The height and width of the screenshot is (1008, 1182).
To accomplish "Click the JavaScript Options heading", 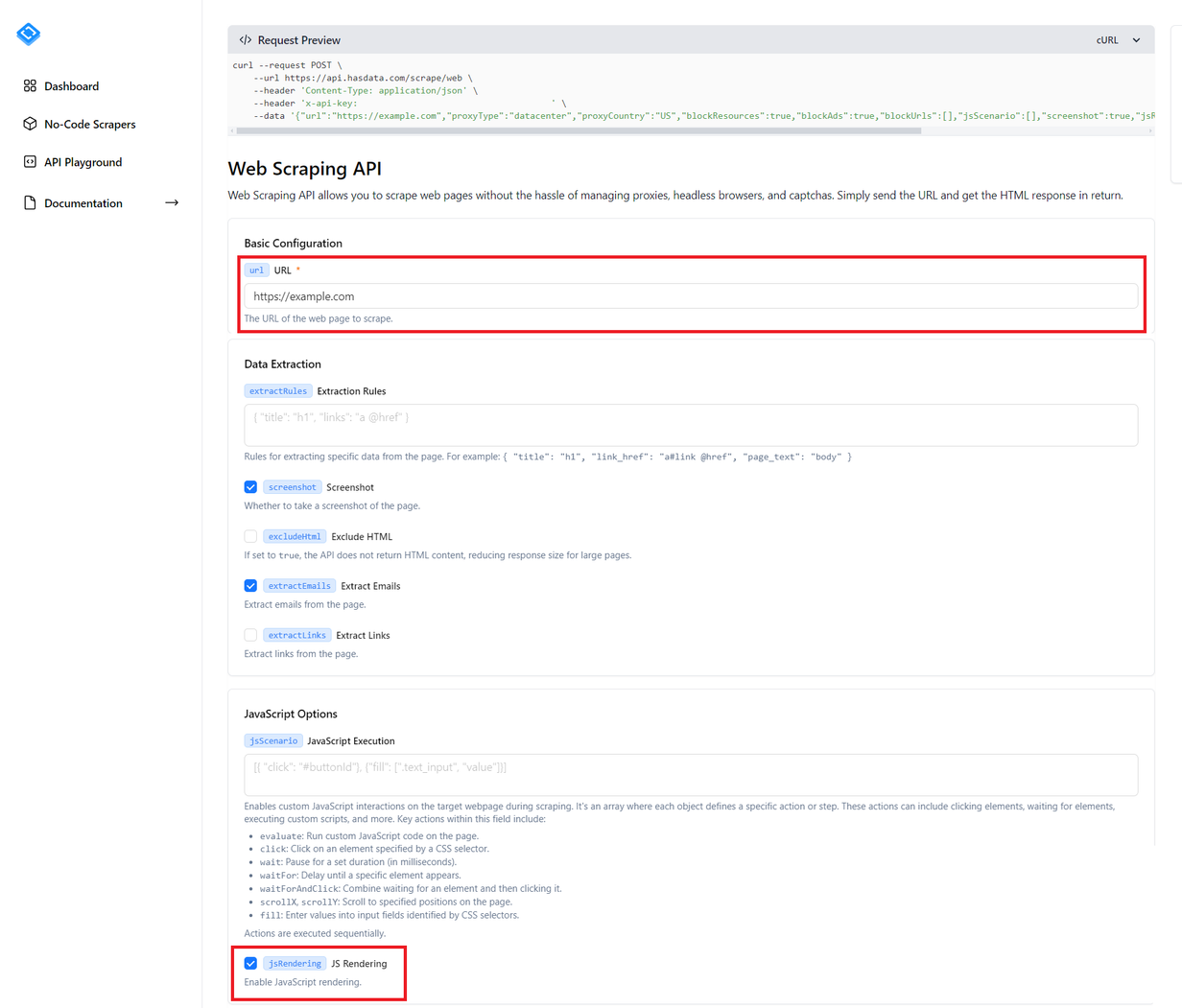I will coord(291,715).
